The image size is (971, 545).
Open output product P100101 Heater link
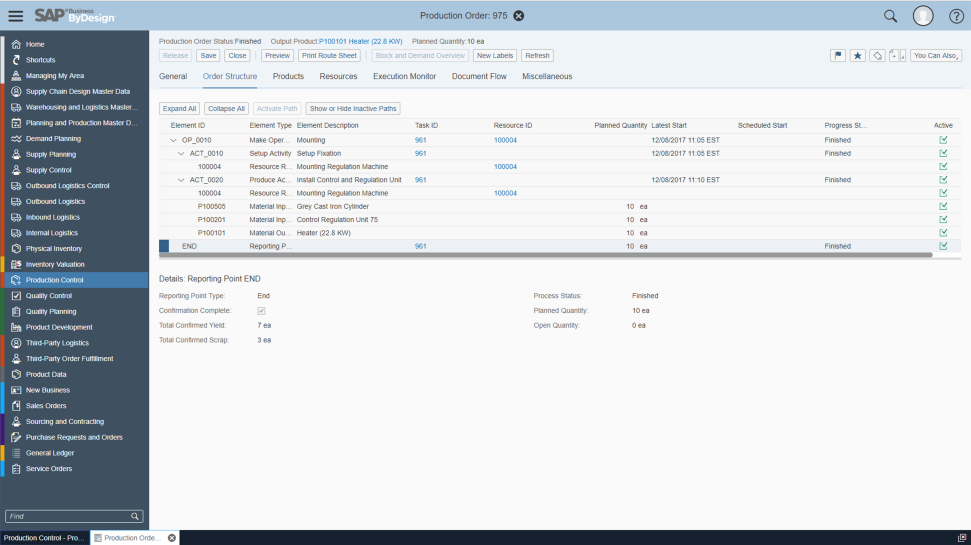[361, 41]
